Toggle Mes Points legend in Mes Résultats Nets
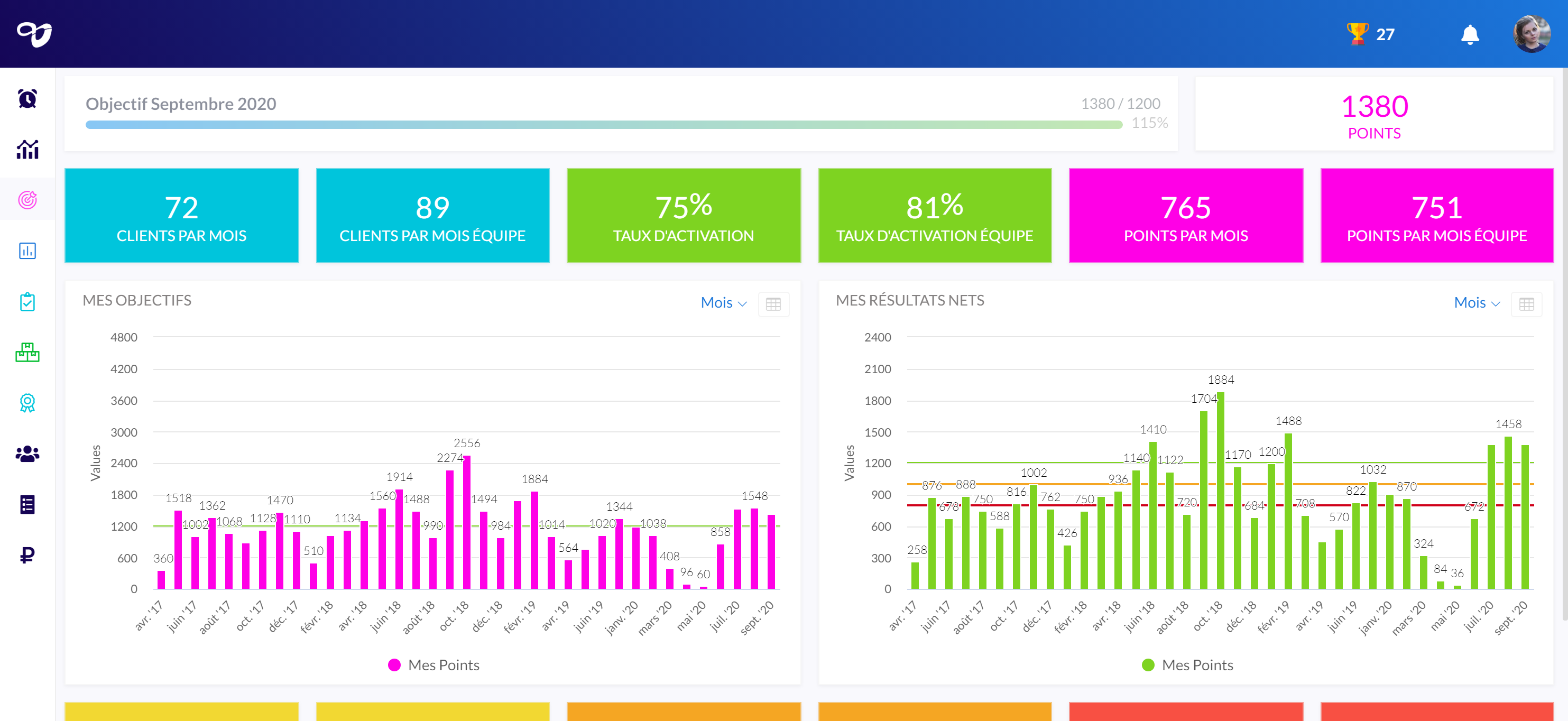 1187,665
